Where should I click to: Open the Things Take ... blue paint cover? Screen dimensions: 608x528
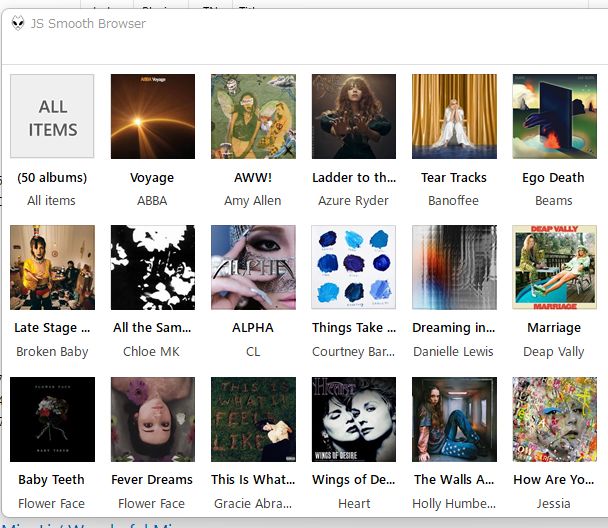point(354,267)
